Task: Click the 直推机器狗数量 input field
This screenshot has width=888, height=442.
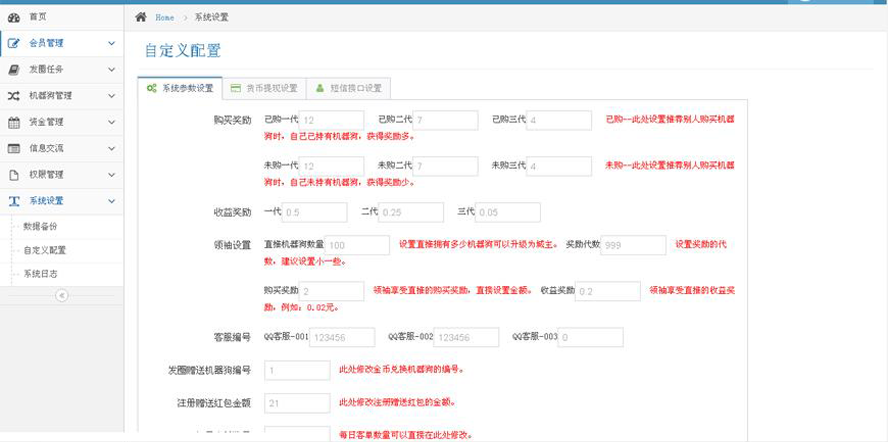Action: pyautogui.click(x=357, y=245)
